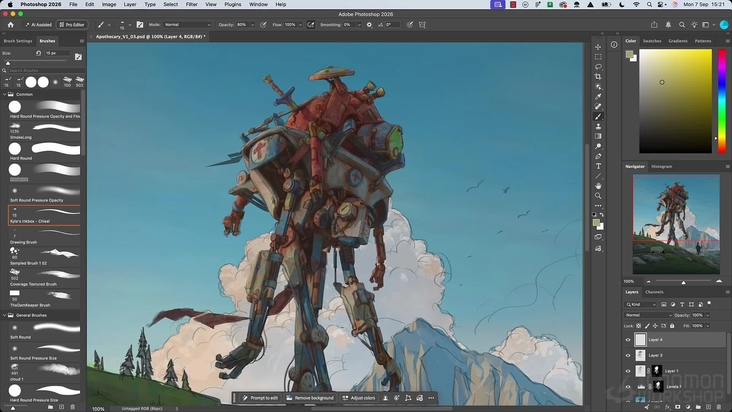Delete layer with trash icon
This screenshot has width=732, height=412.
[719, 407]
